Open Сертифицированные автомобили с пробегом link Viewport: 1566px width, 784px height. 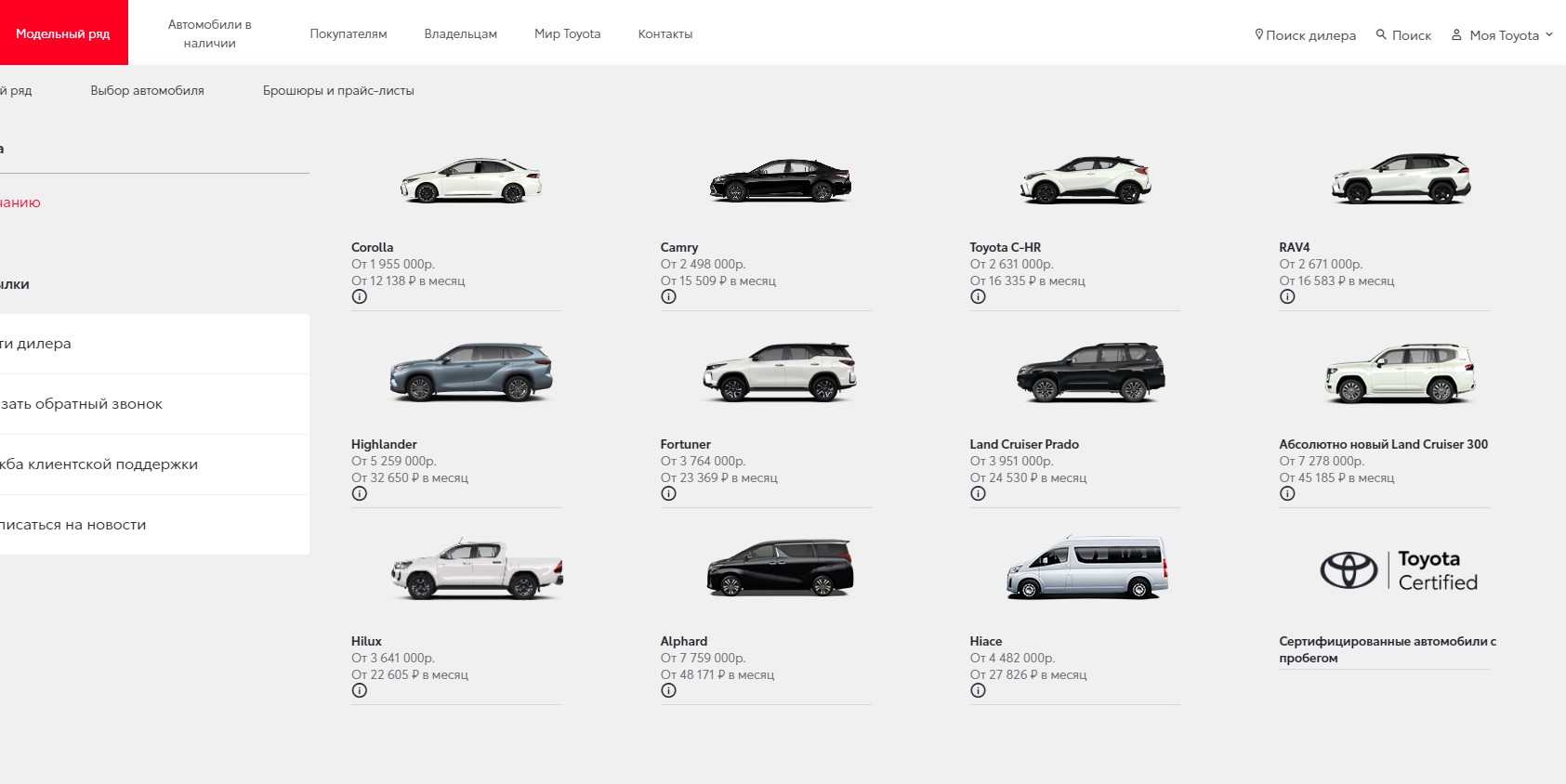point(1388,649)
